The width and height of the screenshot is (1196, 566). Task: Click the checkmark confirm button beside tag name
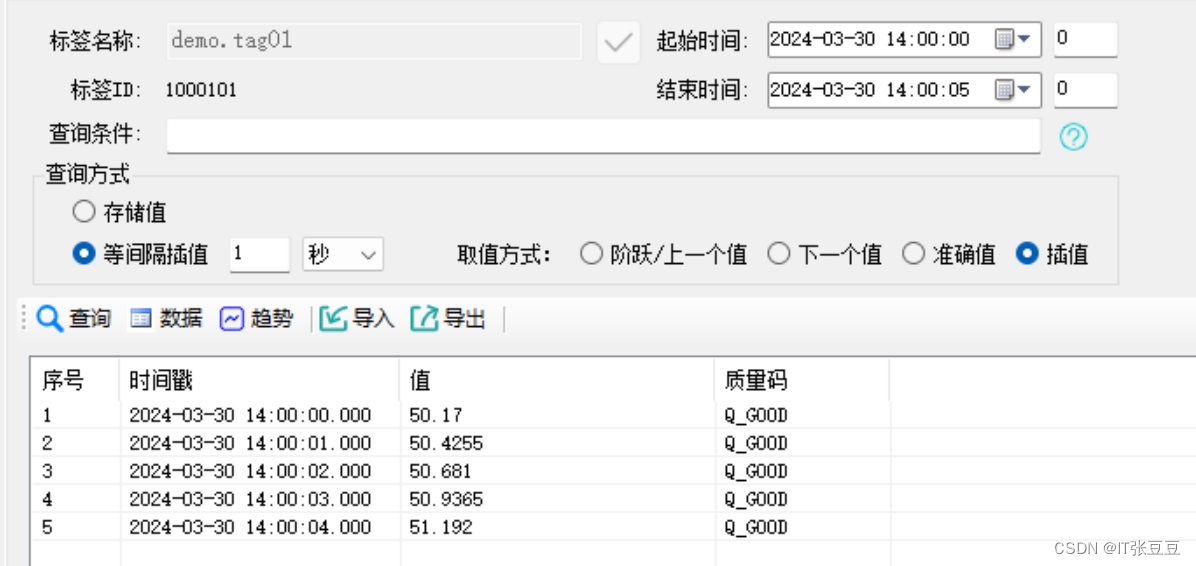pos(618,42)
